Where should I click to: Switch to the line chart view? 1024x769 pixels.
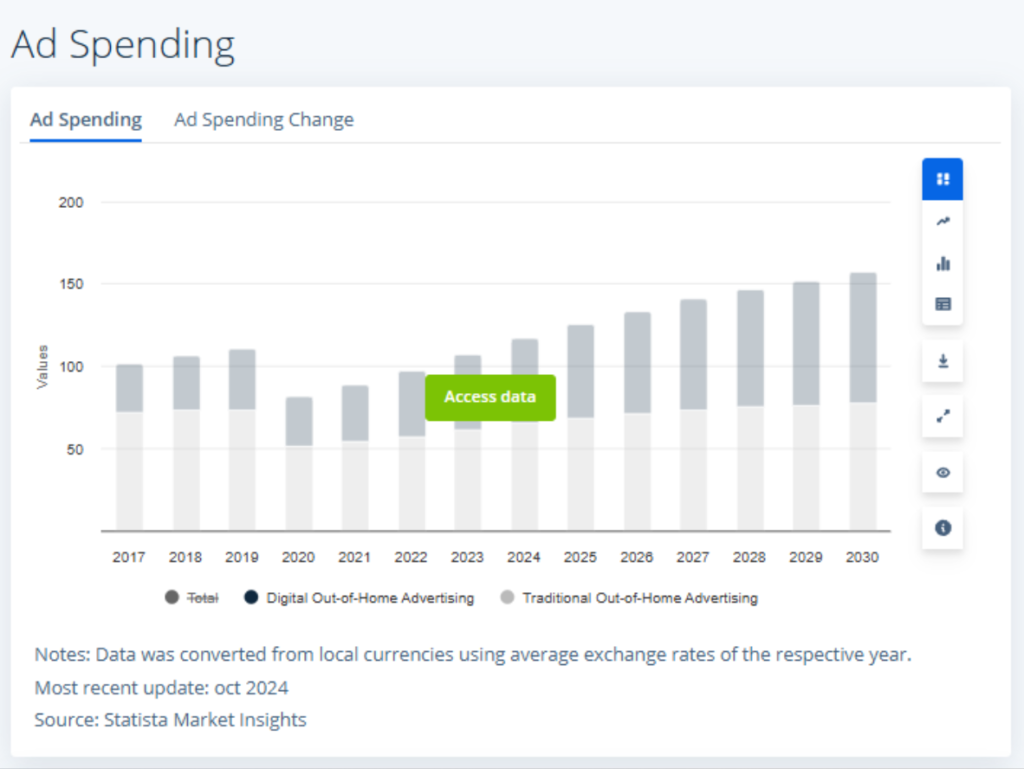coord(942,222)
